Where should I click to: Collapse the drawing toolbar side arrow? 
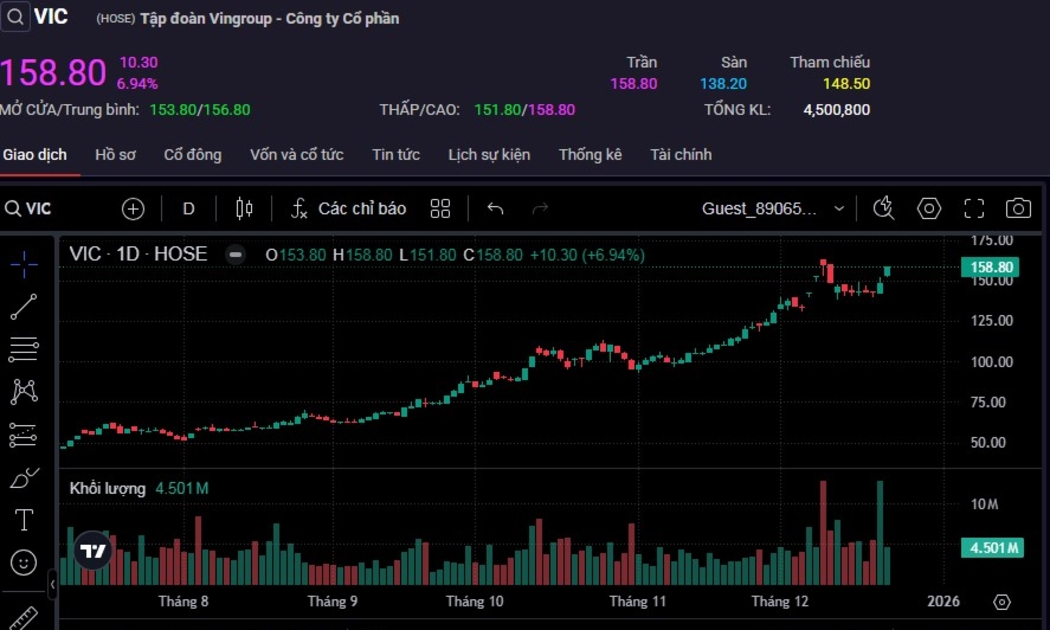click(52, 584)
